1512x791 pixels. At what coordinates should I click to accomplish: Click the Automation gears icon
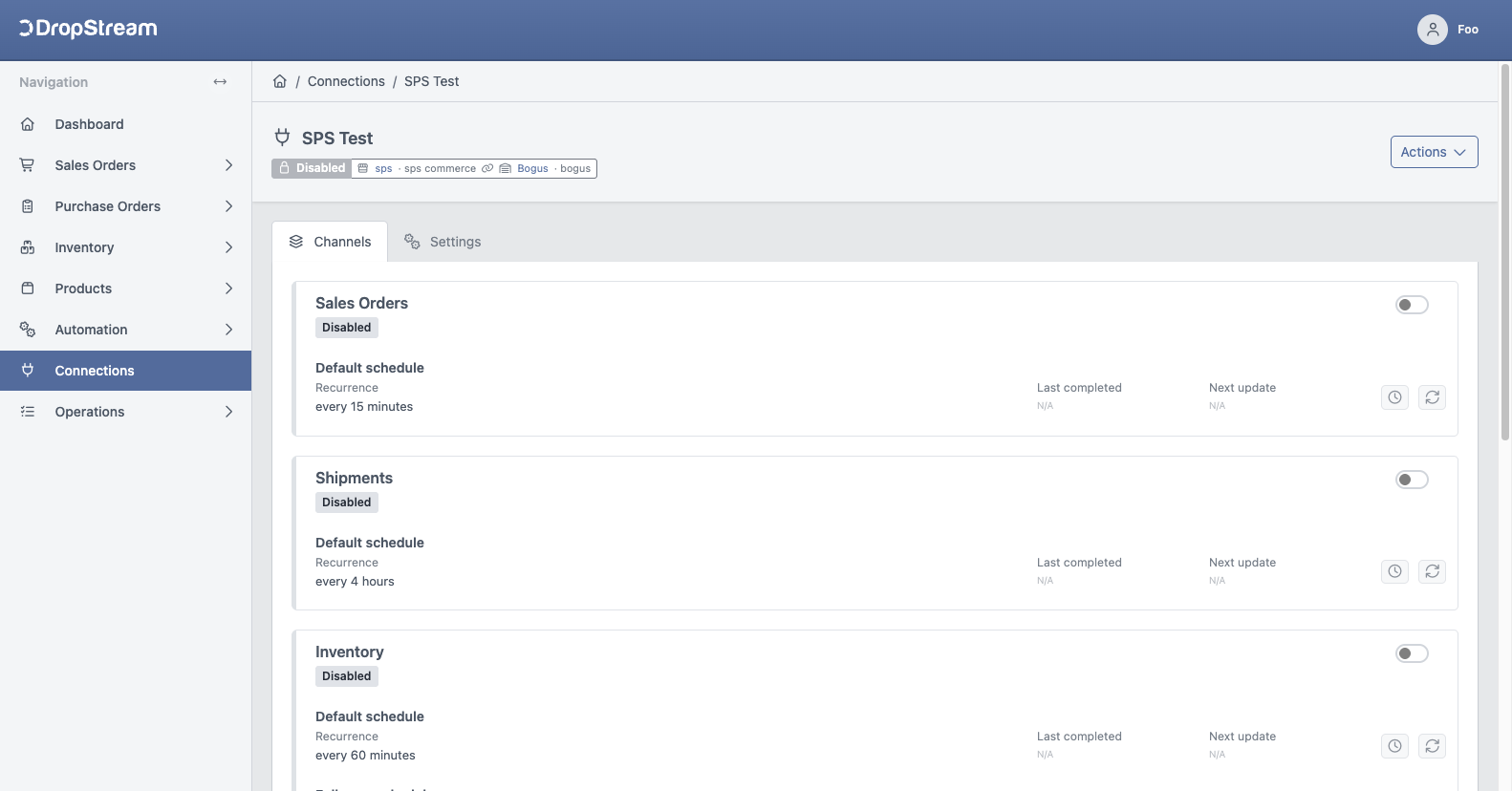(x=28, y=330)
